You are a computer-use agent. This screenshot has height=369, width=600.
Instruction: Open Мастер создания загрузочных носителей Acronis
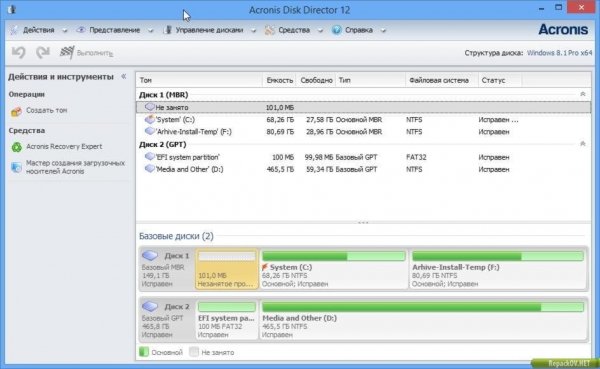pyautogui.click(x=75, y=167)
